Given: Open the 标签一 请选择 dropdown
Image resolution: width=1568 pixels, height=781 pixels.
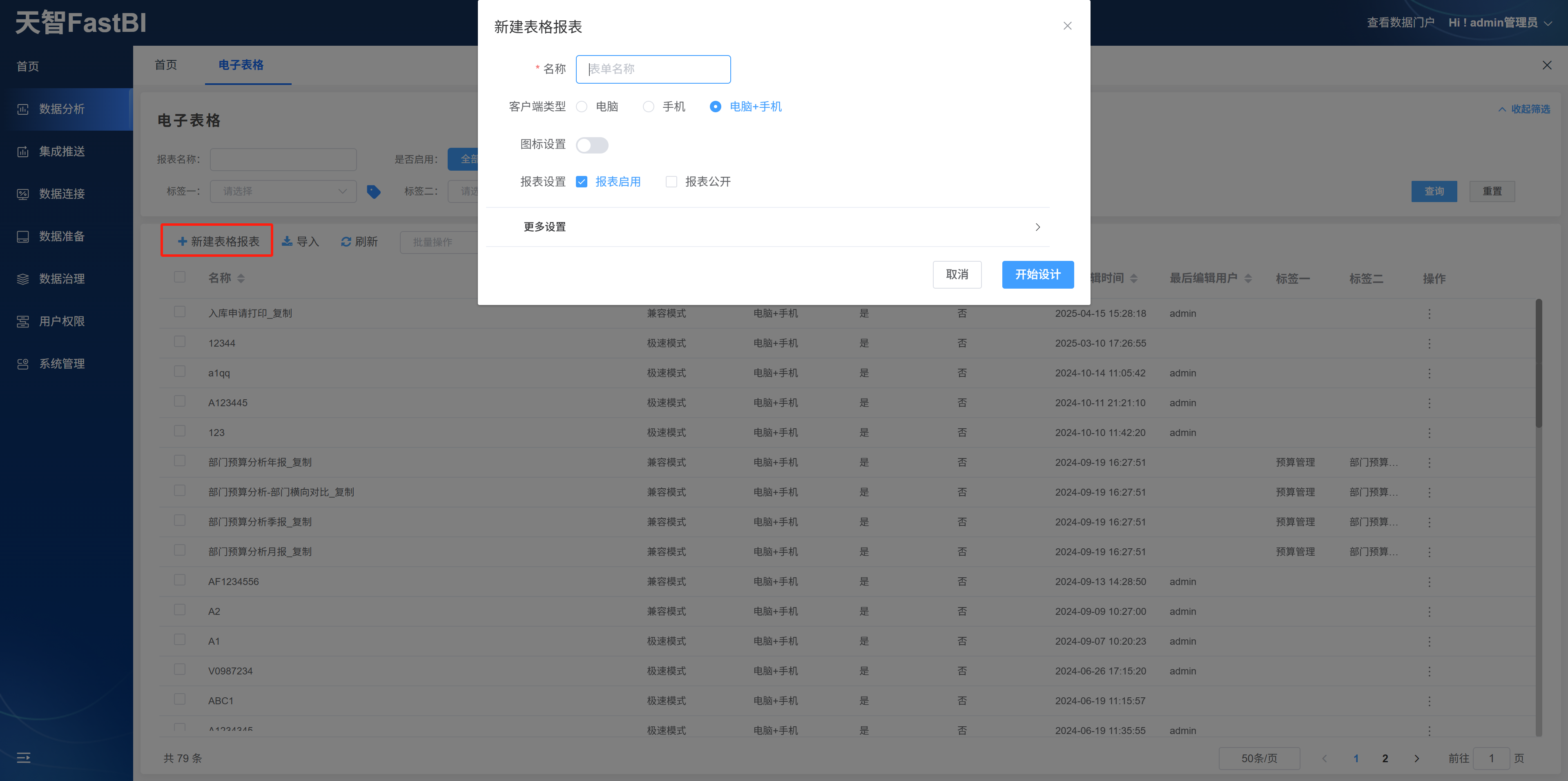Looking at the screenshot, I should pos(283,191).
